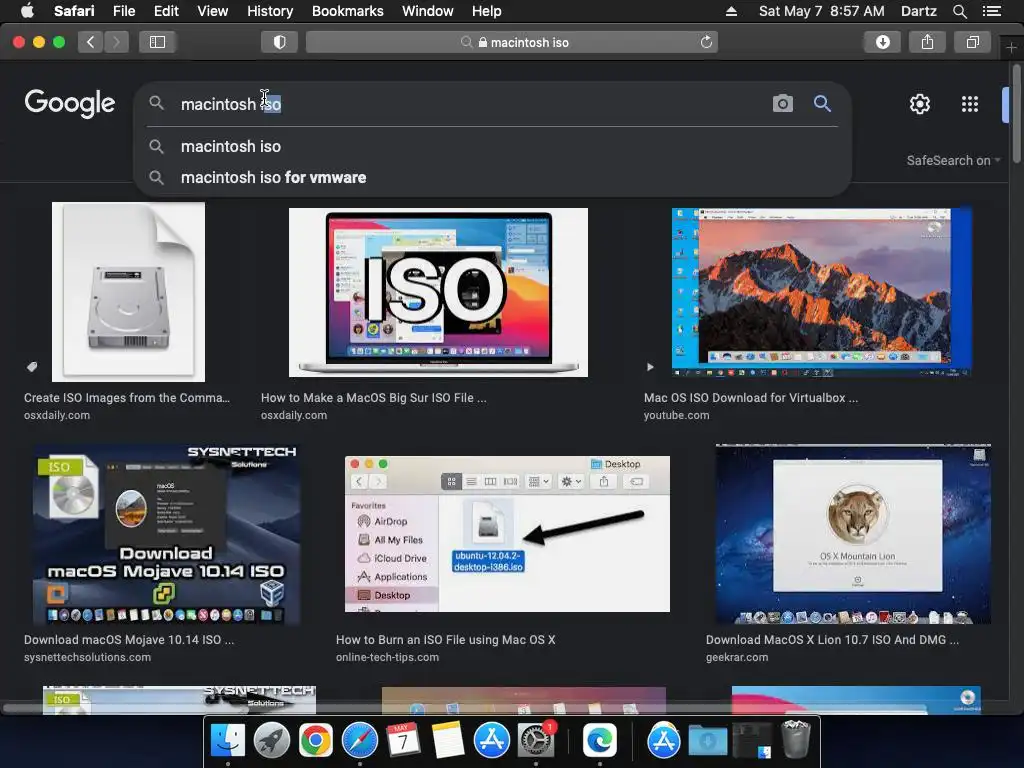Image resolution: width=1024 pixels, height=768 pixels.
Task: Open the Apple menu
Action: click(x=27, y=11)
